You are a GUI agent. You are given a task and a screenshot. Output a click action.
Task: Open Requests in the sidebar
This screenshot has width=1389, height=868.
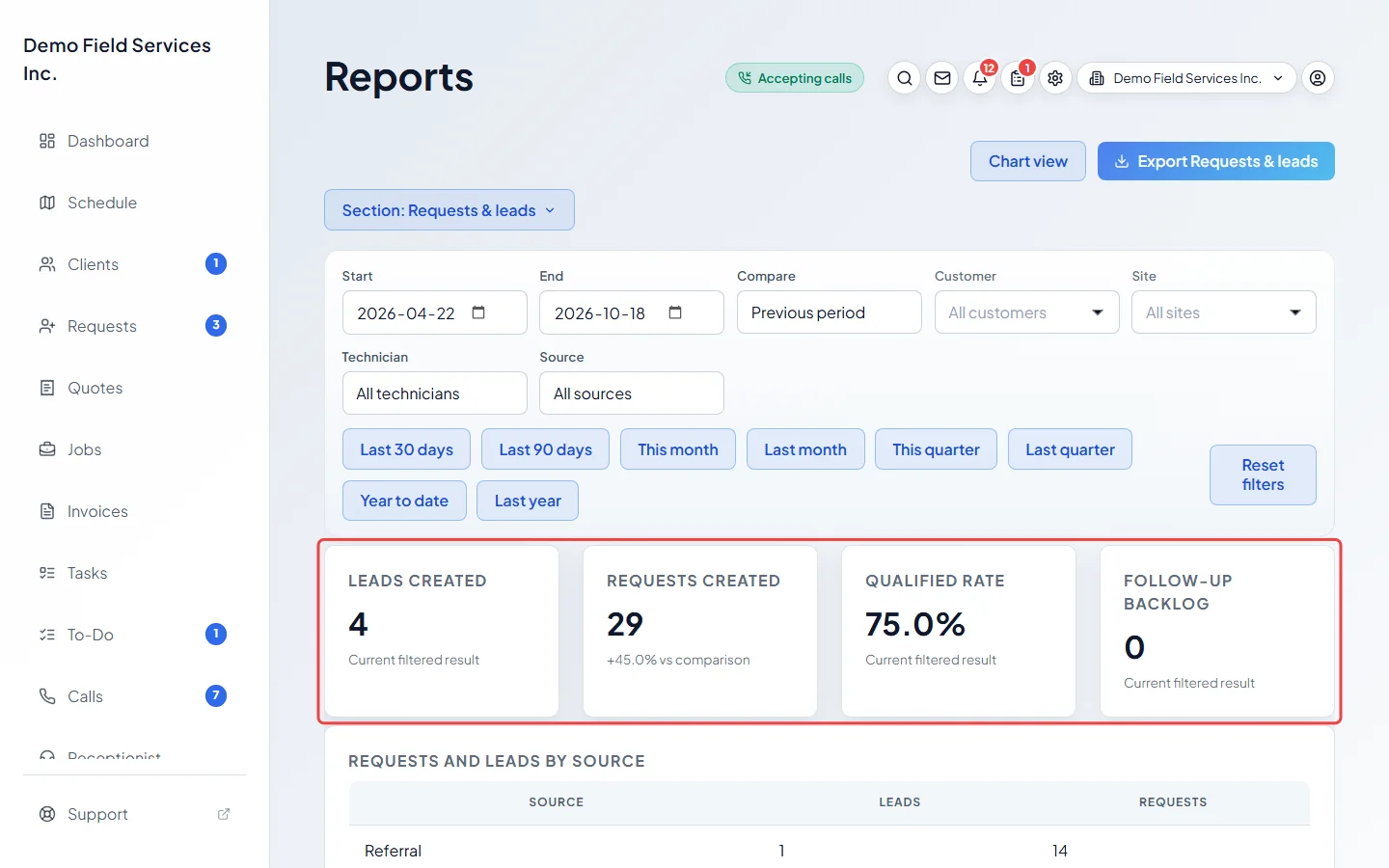pos(135,326)
